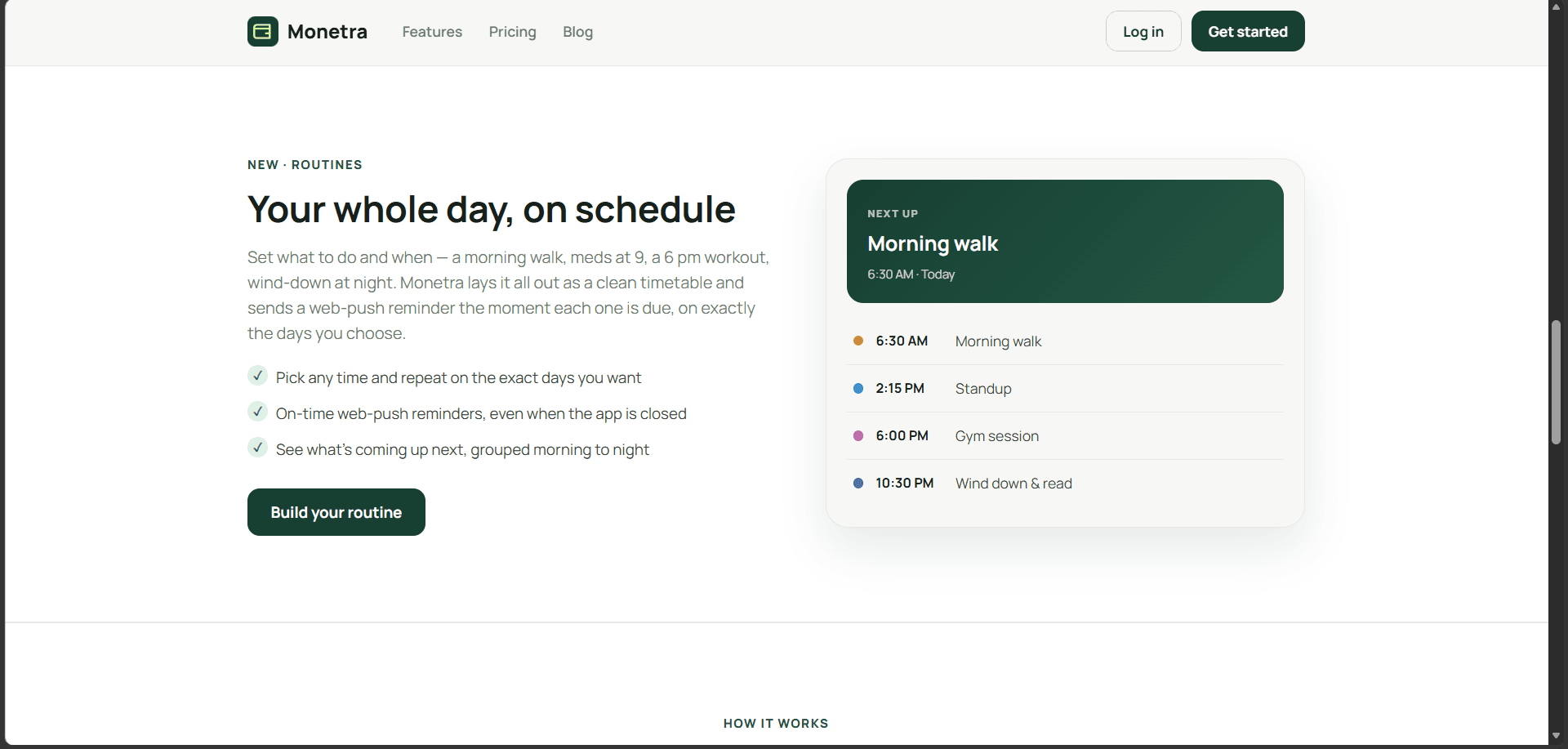Image resolution: width=1568 pixels, height=749 pixels.
Task: Click the 'HOW IT WORKS' section label
Action: point(776,724)
